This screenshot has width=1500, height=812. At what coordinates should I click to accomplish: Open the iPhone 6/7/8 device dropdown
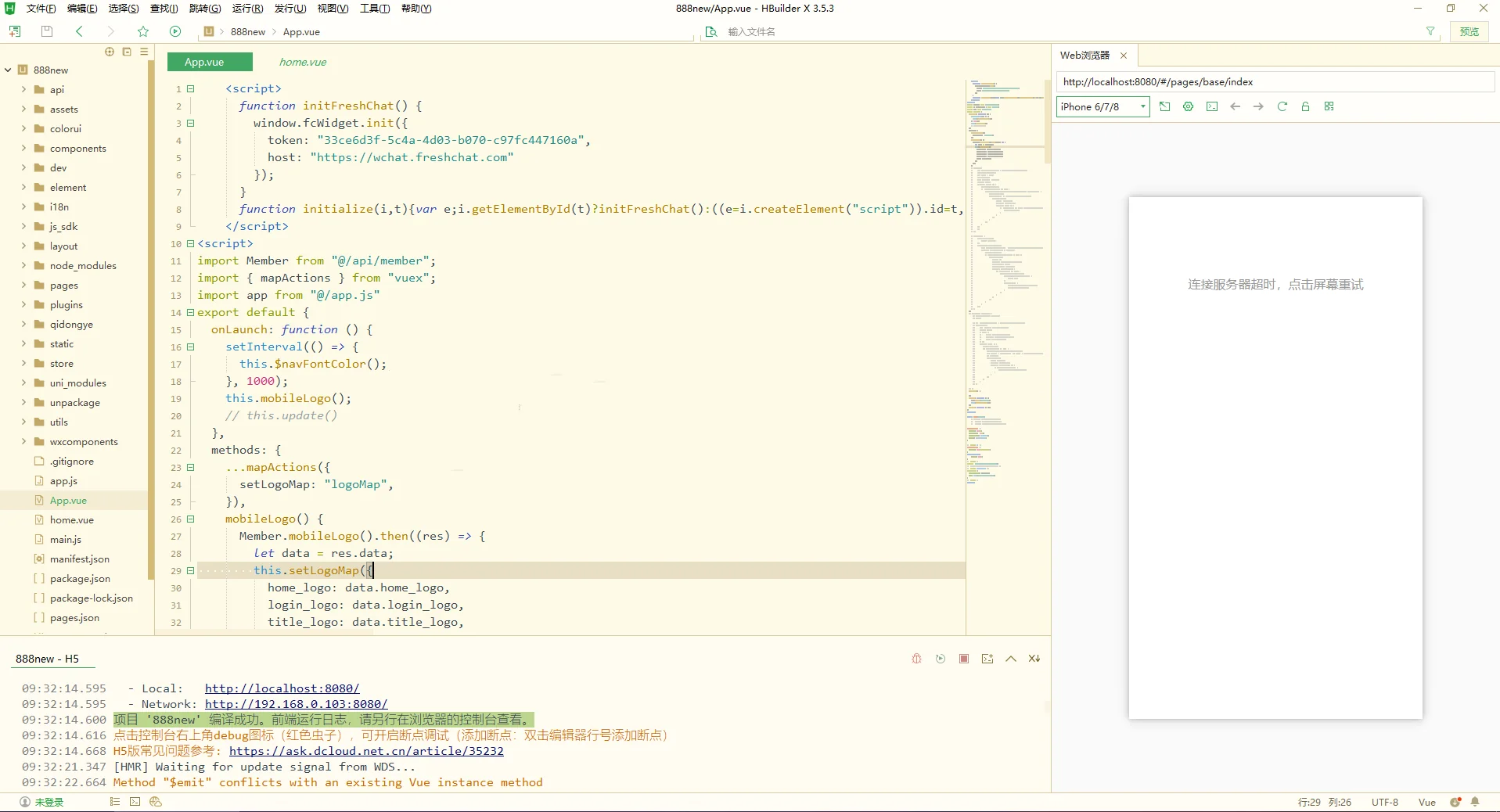point(1103,107)
